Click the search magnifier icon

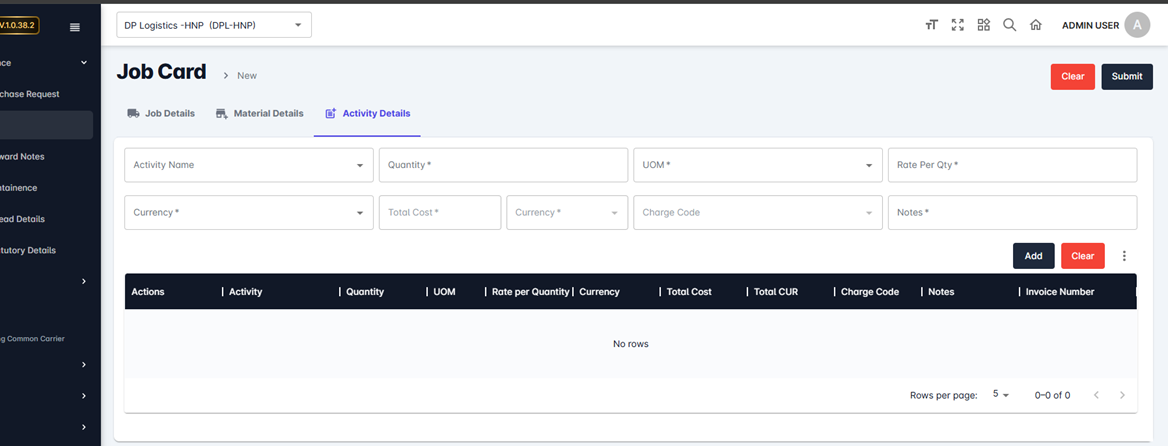[x=1009, y=25]
